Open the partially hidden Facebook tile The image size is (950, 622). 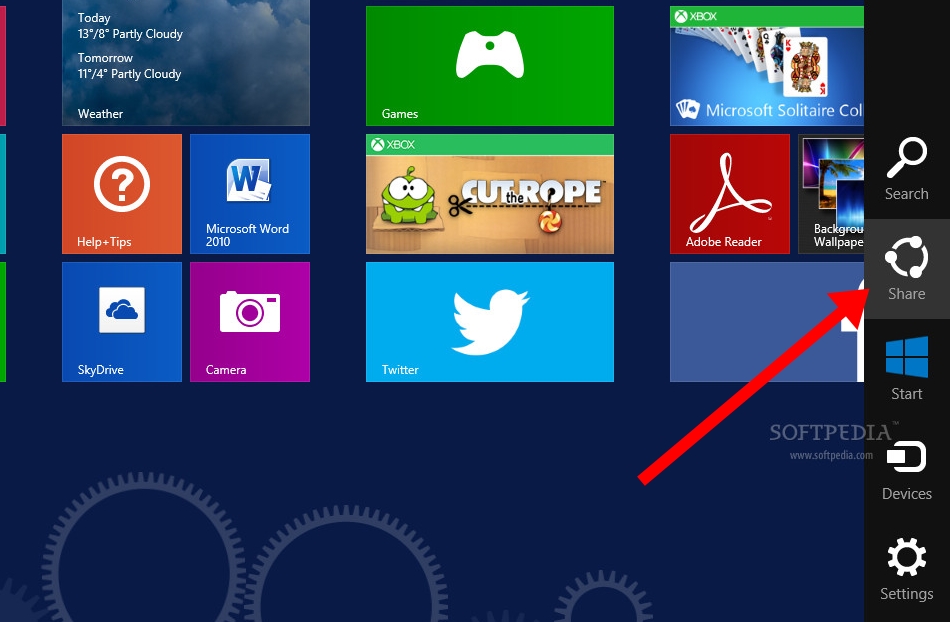(x=767, y=322)
